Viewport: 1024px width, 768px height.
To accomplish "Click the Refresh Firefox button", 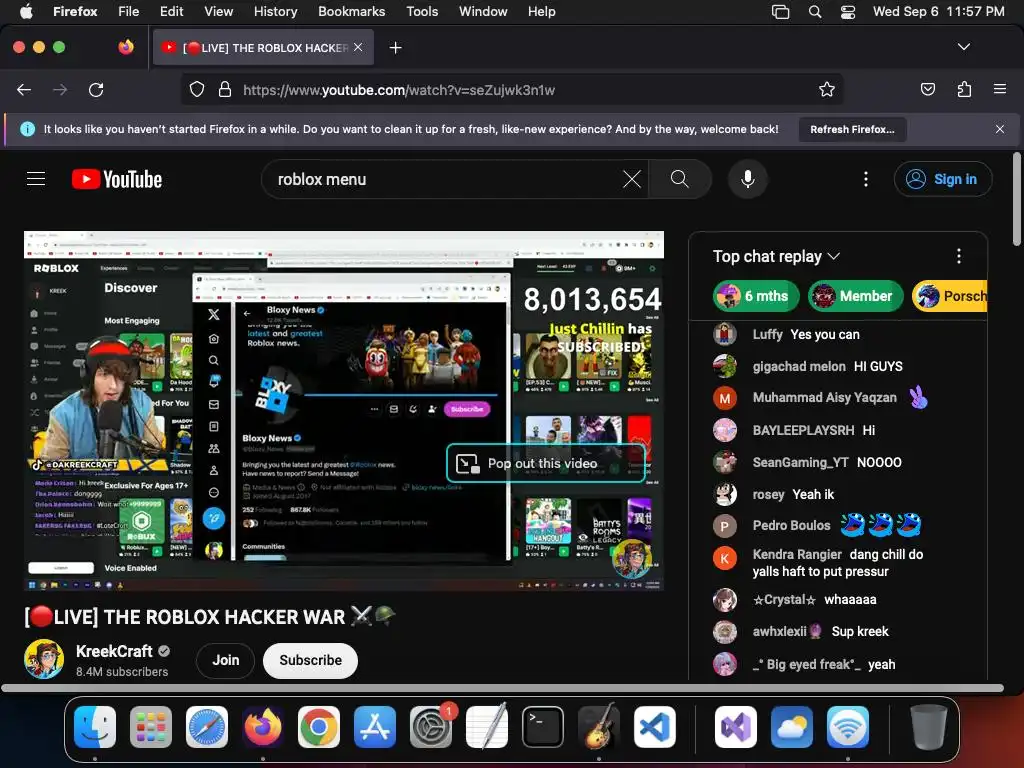I will 852,129.
